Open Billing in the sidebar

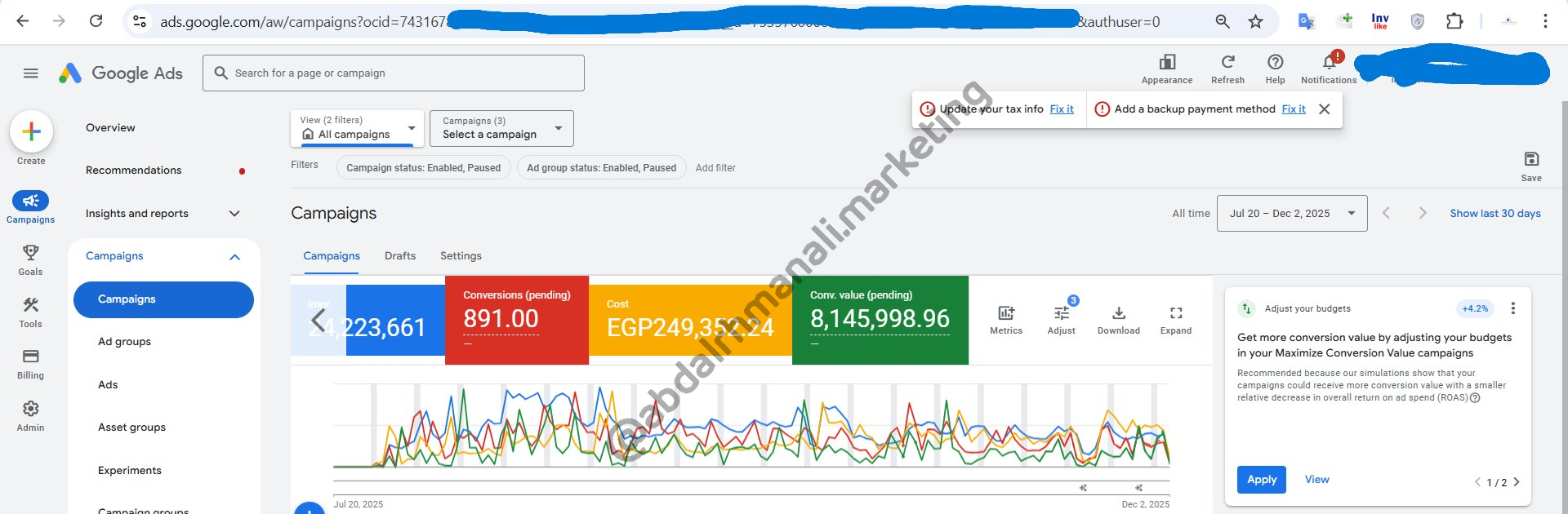coord(30,364)
